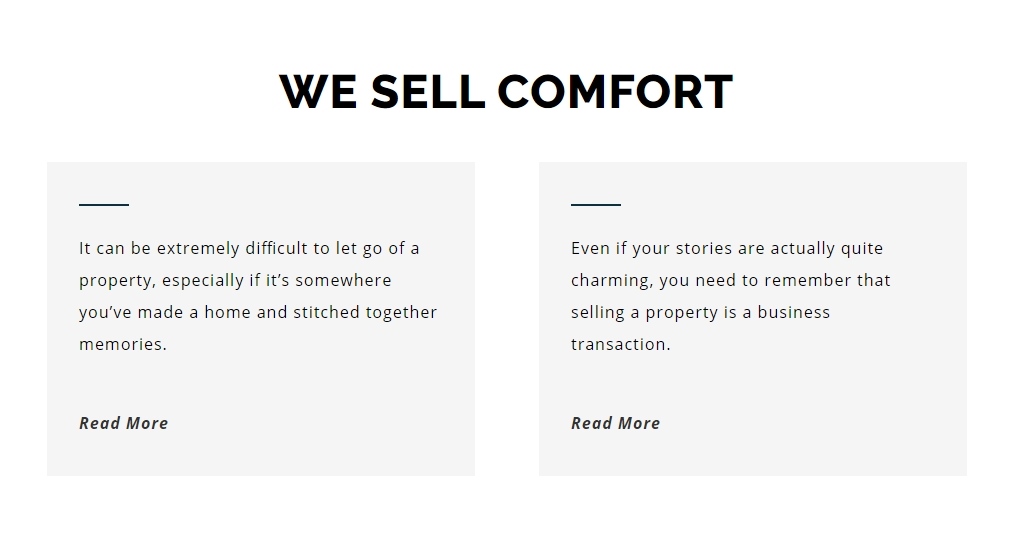Click the word "you've" in the left card

point(105,312)
